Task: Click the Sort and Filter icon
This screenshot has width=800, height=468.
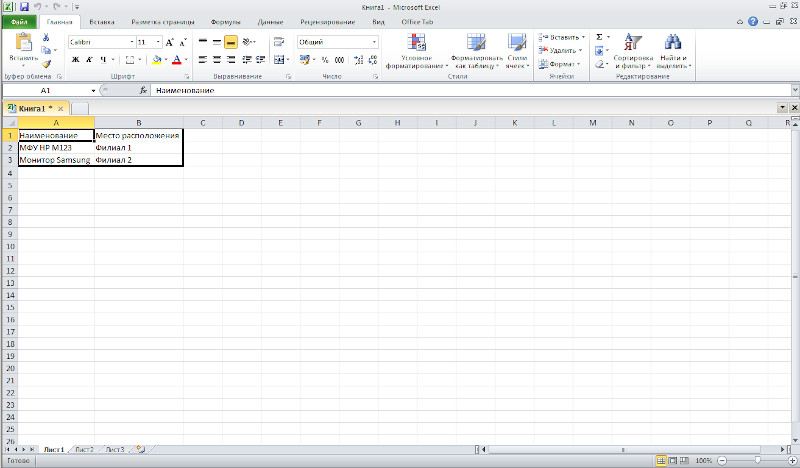Action: [632, 42]
